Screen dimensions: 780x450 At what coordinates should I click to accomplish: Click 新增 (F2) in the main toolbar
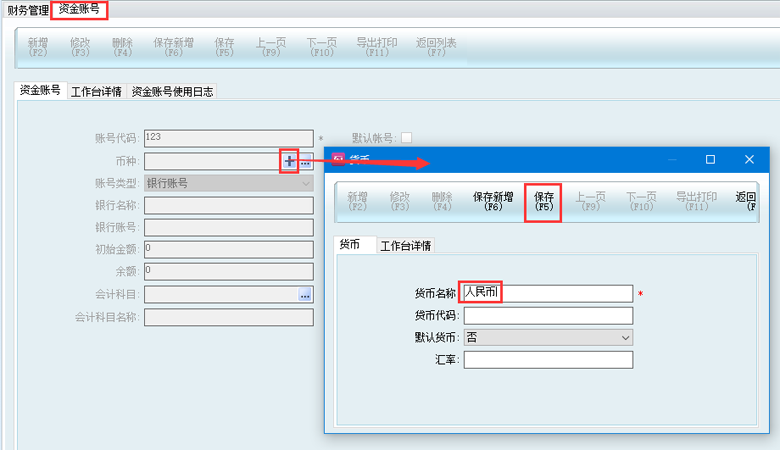click(38, 48)
